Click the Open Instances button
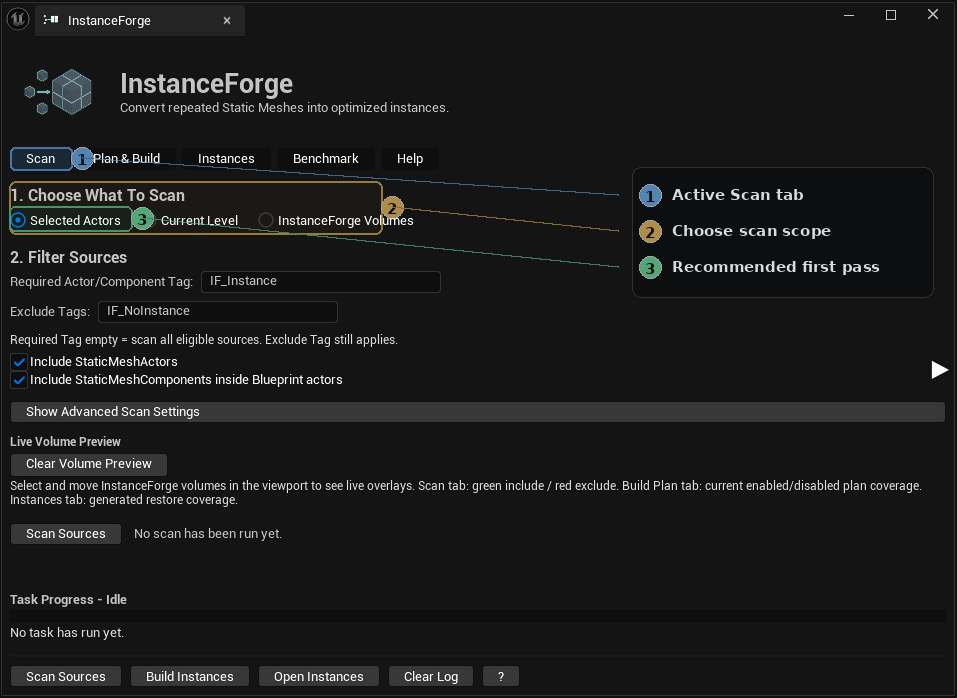957x698 pixels. point(319,677)
